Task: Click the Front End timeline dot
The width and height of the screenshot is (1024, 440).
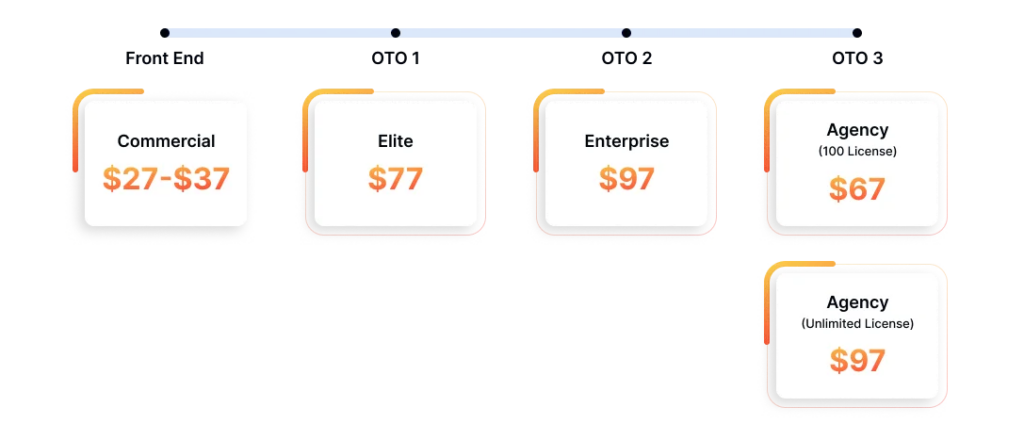Action: coord(165,33)
